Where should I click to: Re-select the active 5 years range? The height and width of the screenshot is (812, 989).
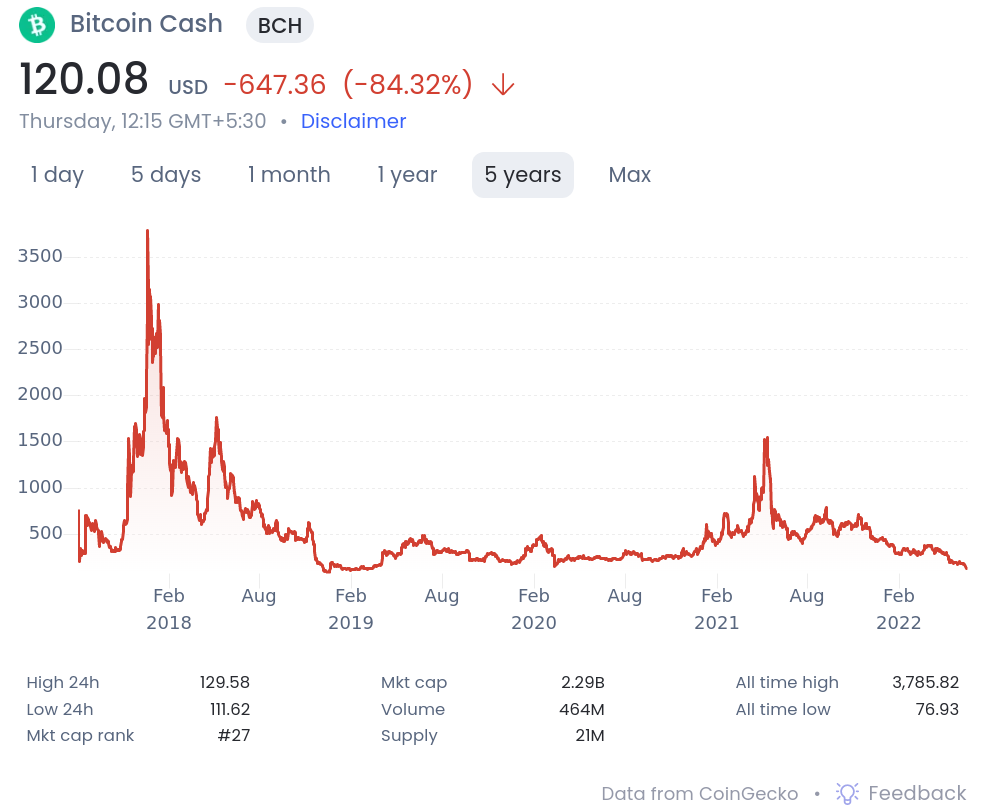522,174
